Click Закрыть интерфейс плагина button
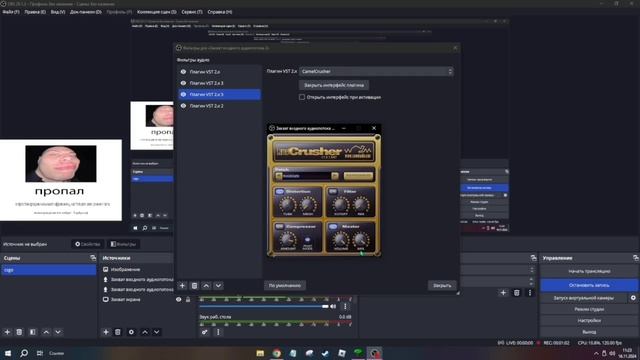The height and width of the screenshot is (360, 640). coord(334,85)
